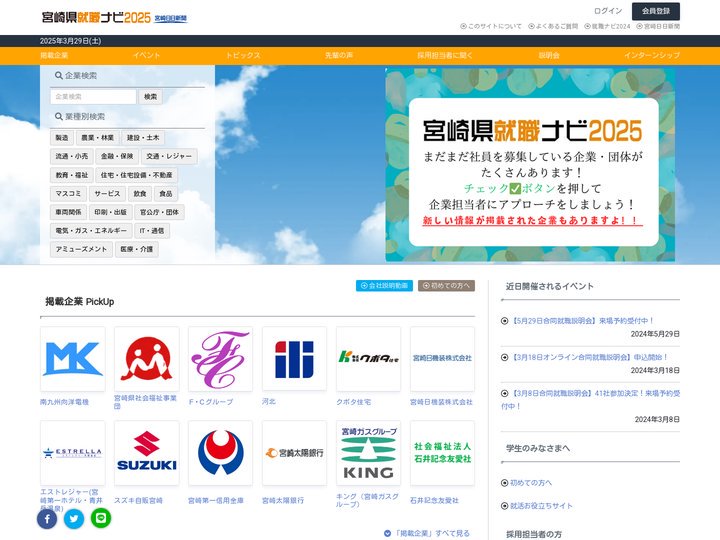The image size is (720, 540).
Task: Open the このサイトについて link
Action: (491, 27)
